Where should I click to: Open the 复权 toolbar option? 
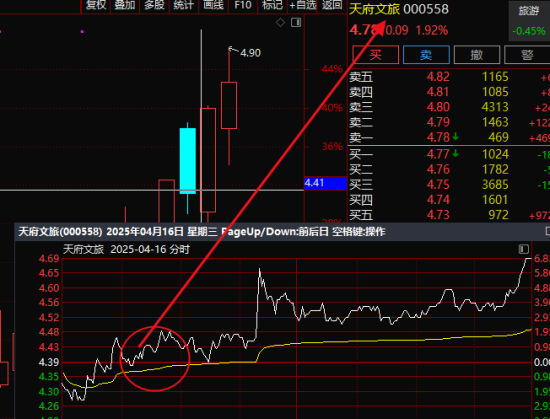point(96,5)
